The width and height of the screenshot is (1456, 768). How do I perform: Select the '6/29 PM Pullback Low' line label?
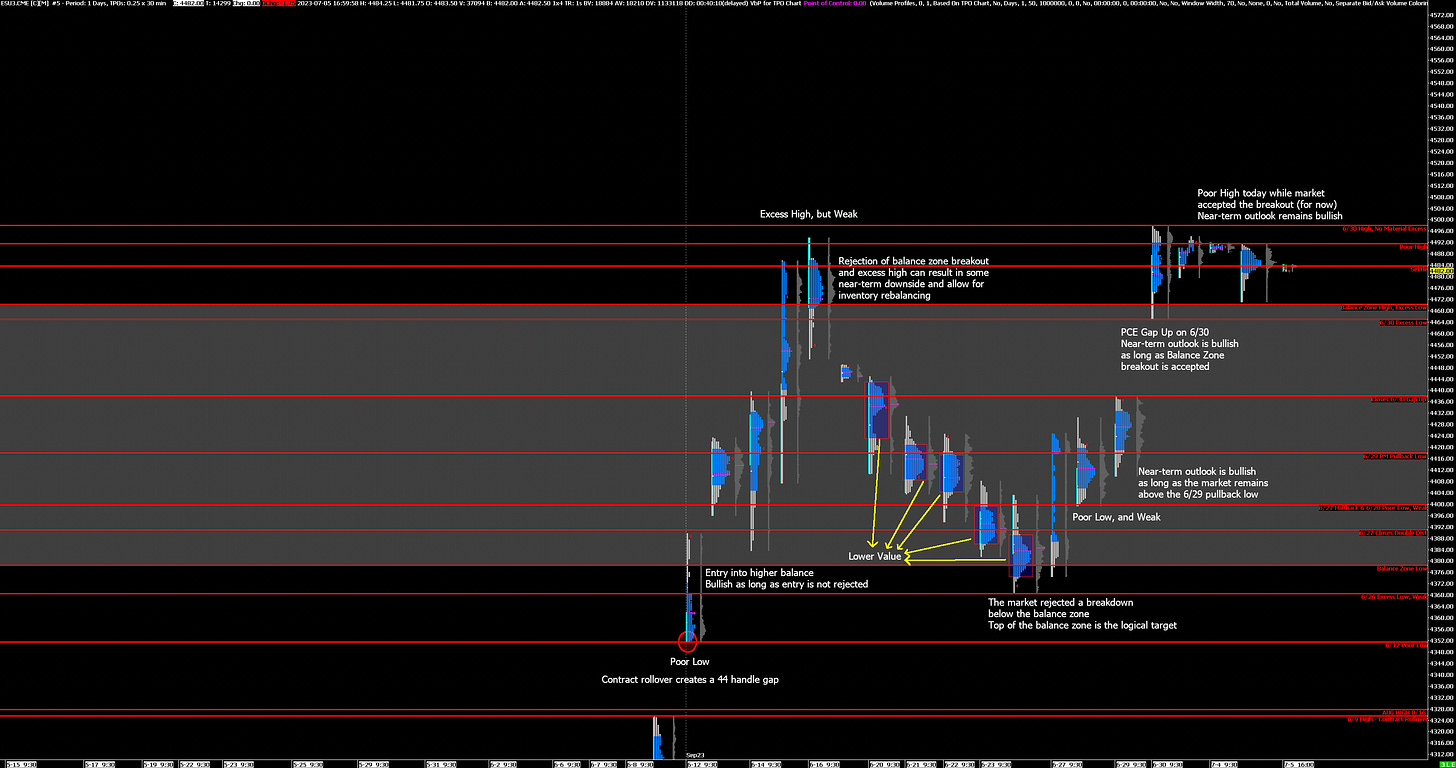point(1395,456)
